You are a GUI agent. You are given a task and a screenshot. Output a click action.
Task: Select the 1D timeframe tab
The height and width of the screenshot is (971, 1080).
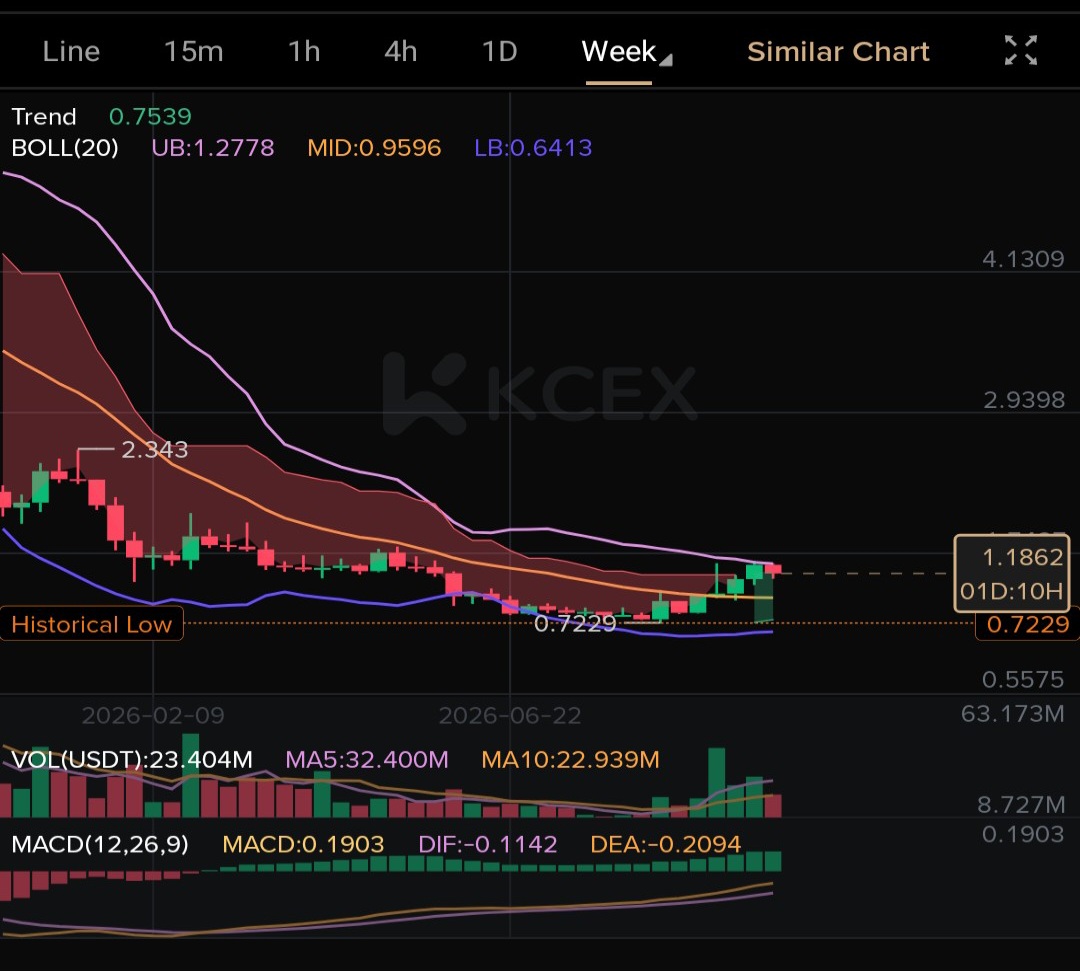pyautogui.click(x=499, y=52)
